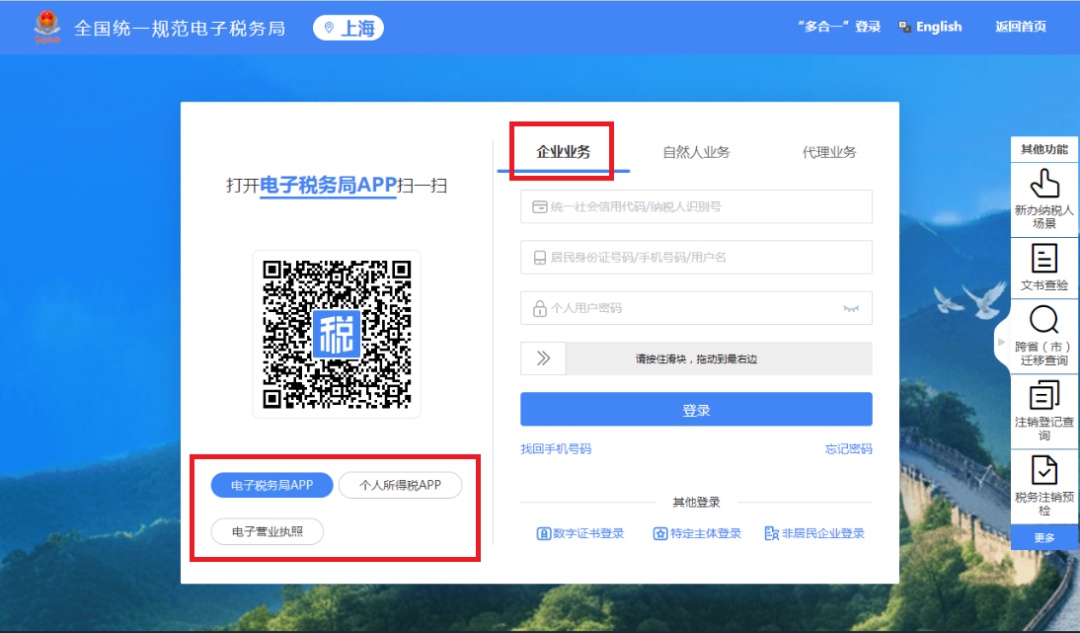Viewport: 1080px width, 633px height.
Task: Click the login QR code image
Action: coord(337,334)
